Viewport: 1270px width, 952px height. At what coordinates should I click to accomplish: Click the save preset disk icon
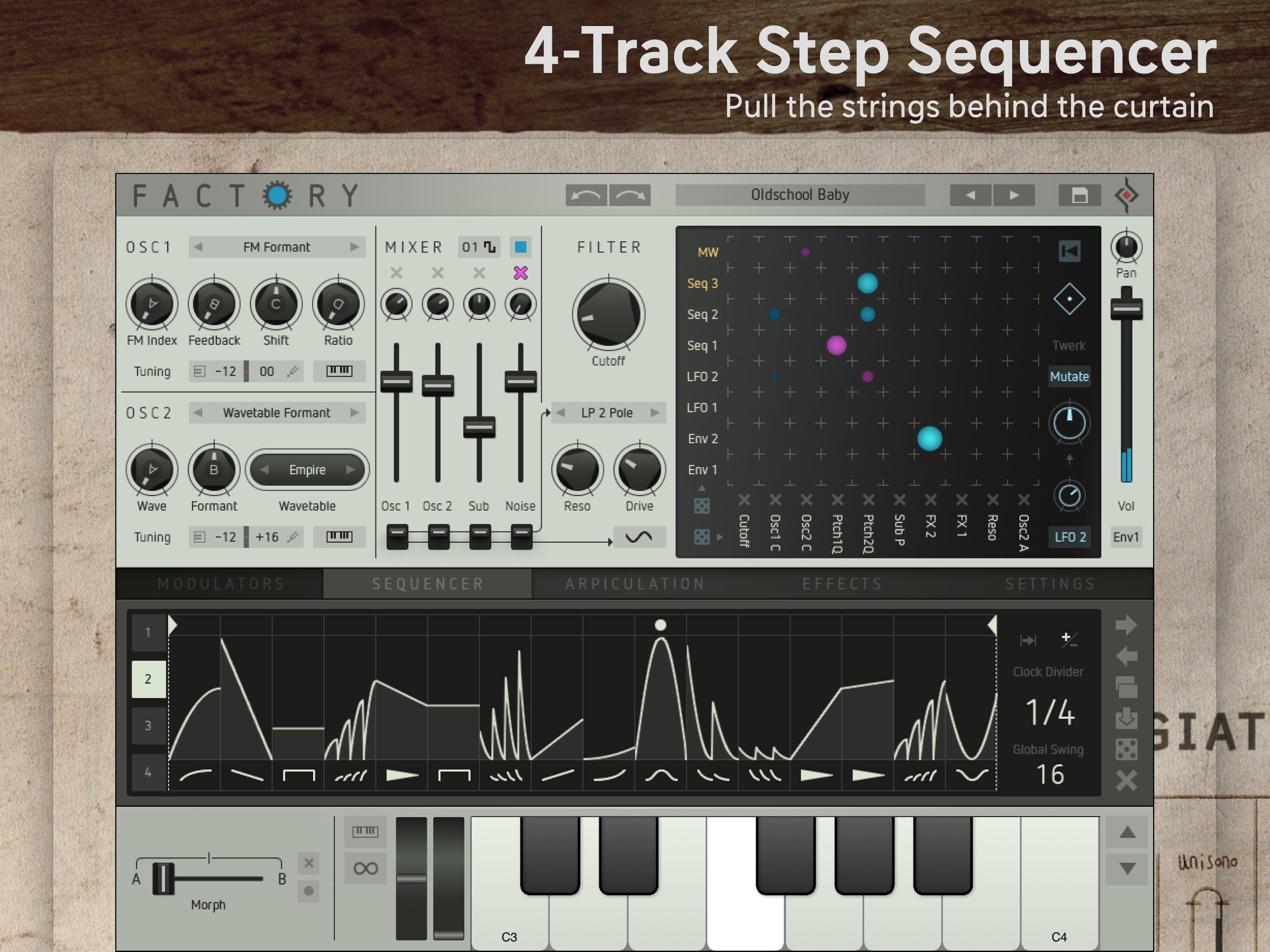tap(1079, 195)
